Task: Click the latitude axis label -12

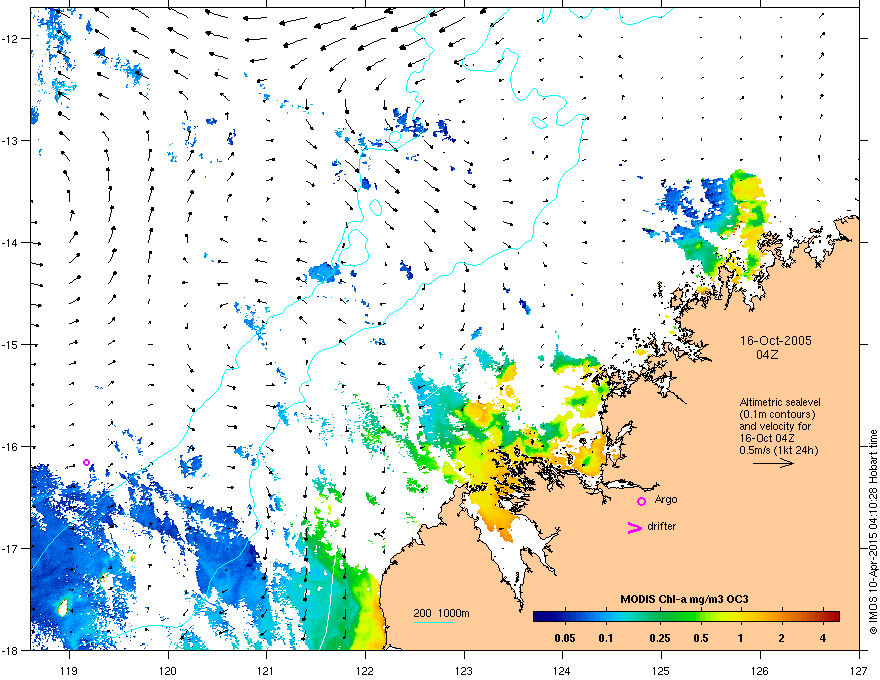Action: [10, 39]
